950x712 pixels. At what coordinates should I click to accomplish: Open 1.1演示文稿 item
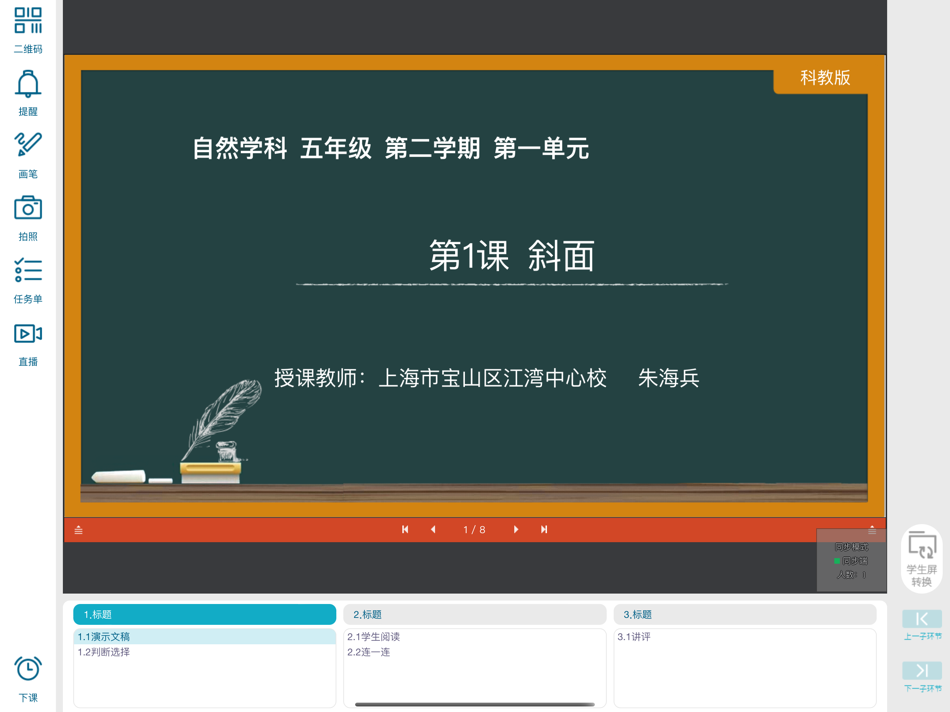coord(205,636)
